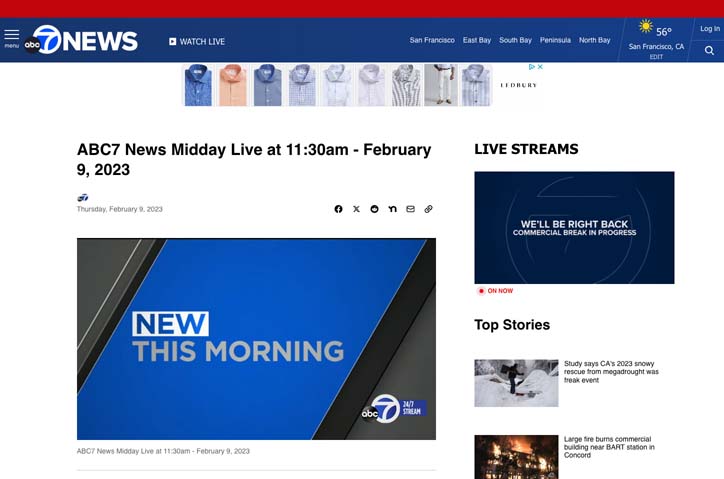Edit the San Francisco weather location
The width and height of the screenshot is (724, 479).
(656, 57)
